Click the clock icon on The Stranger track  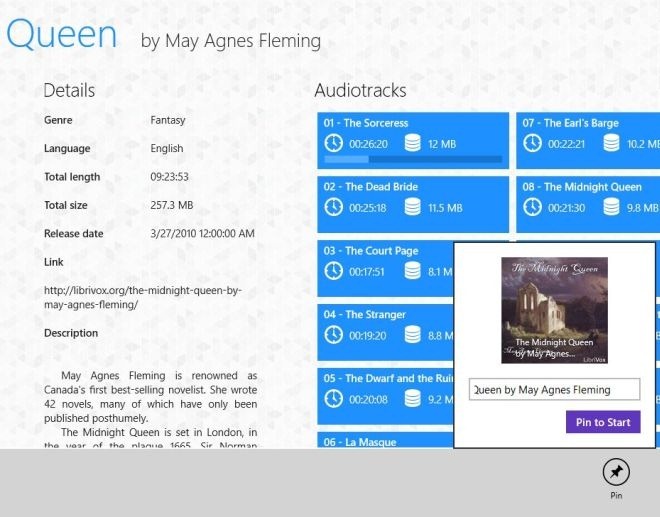(333, 335)
